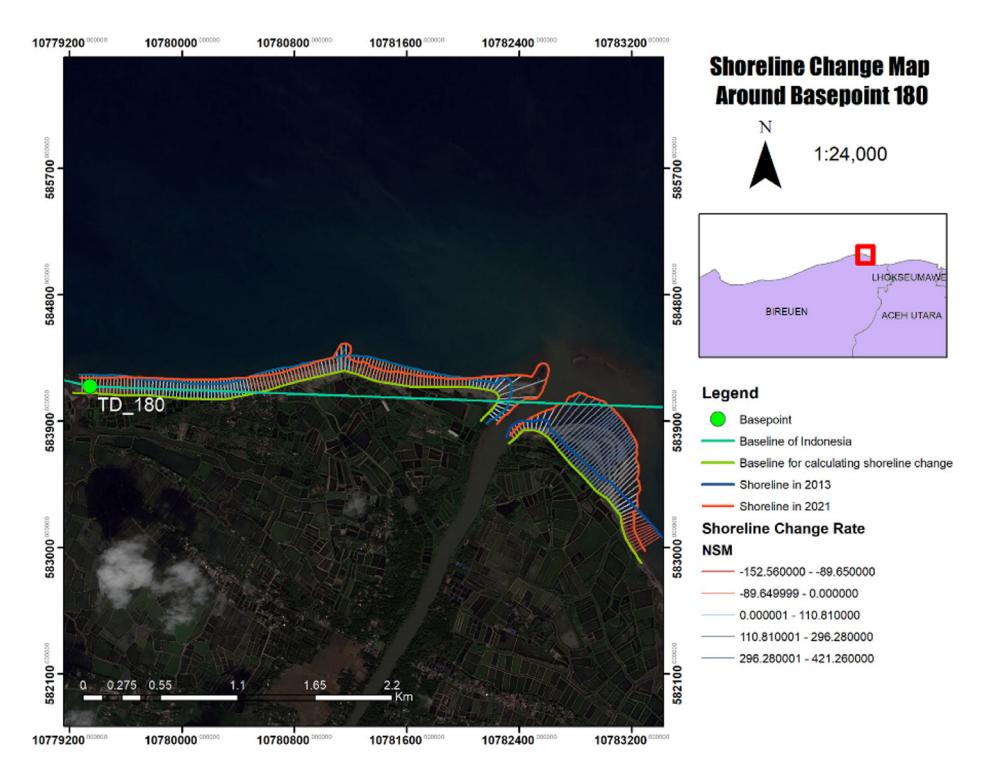Click the red square in the inset map
Viewport: 986px width, 781px height.
[x=865, y=255]
